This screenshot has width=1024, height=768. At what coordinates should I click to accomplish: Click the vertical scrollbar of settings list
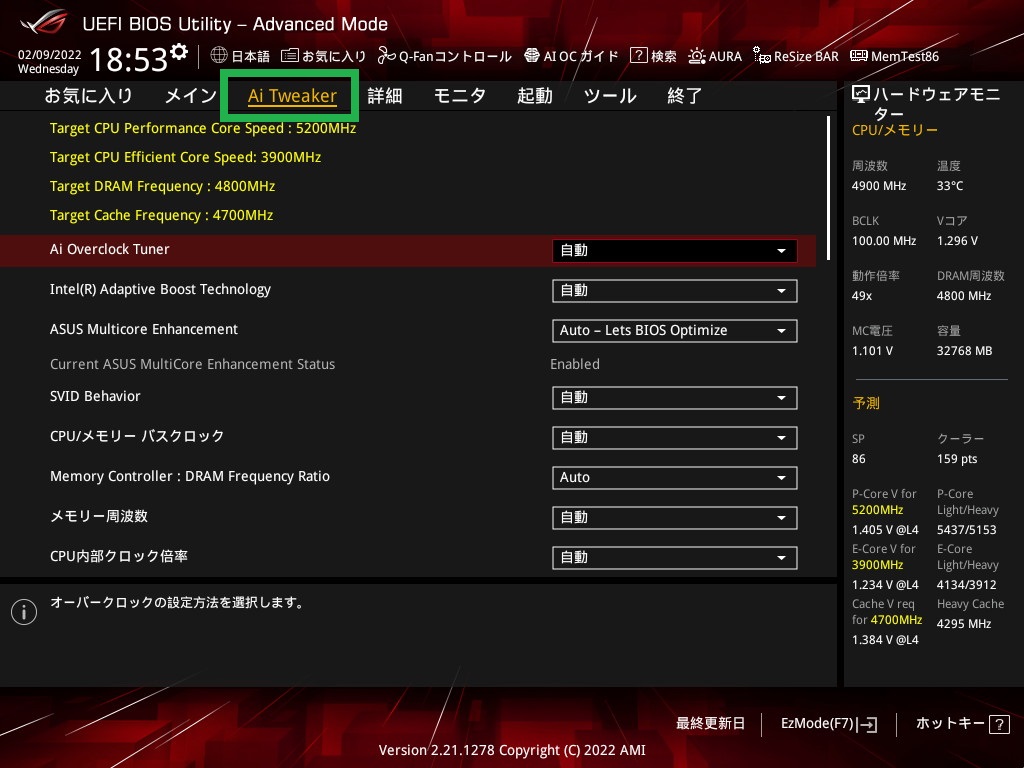tap(828, 188)
